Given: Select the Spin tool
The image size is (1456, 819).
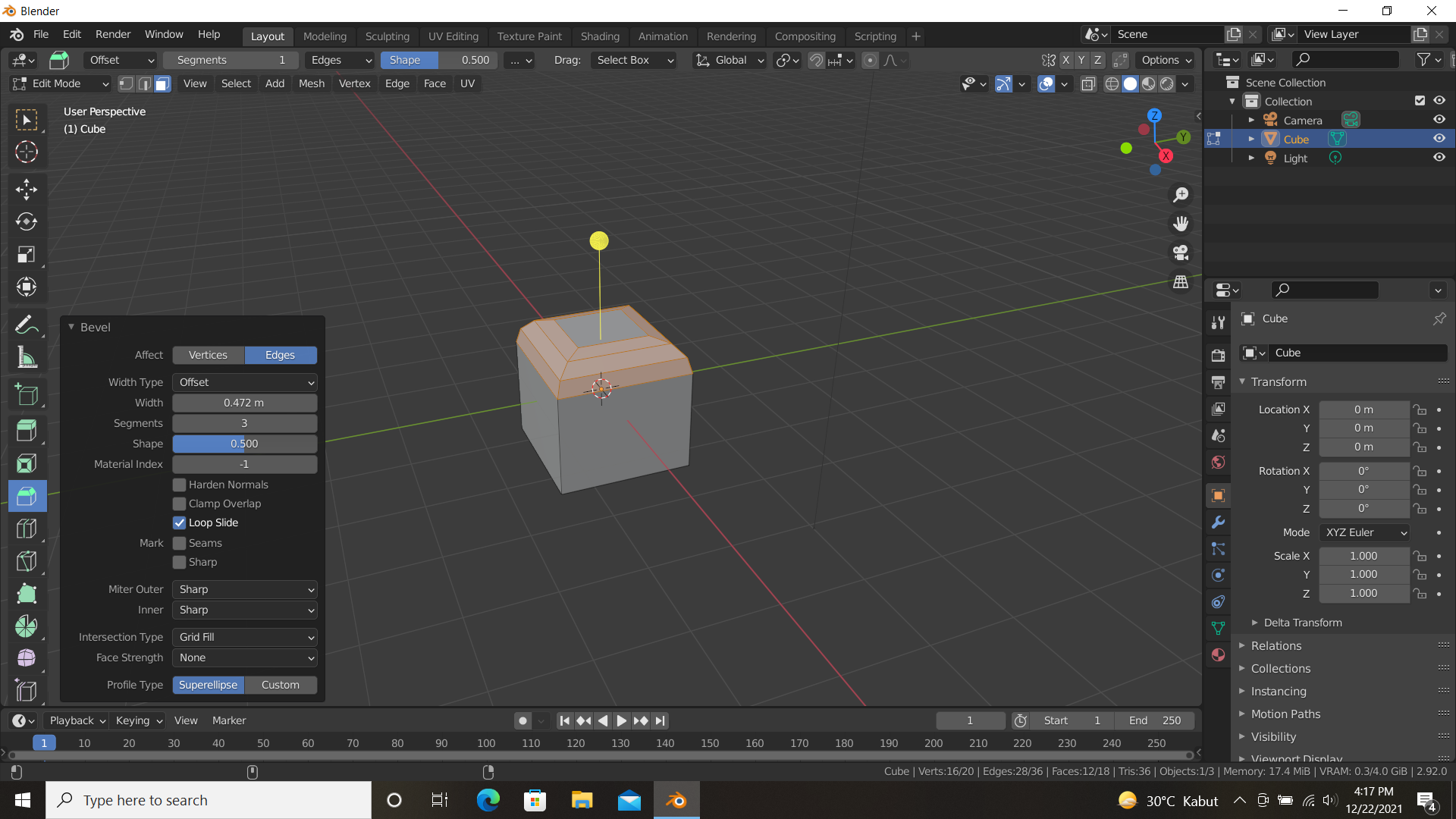Looking at the screenshot, I should click(x=27, y=626).
